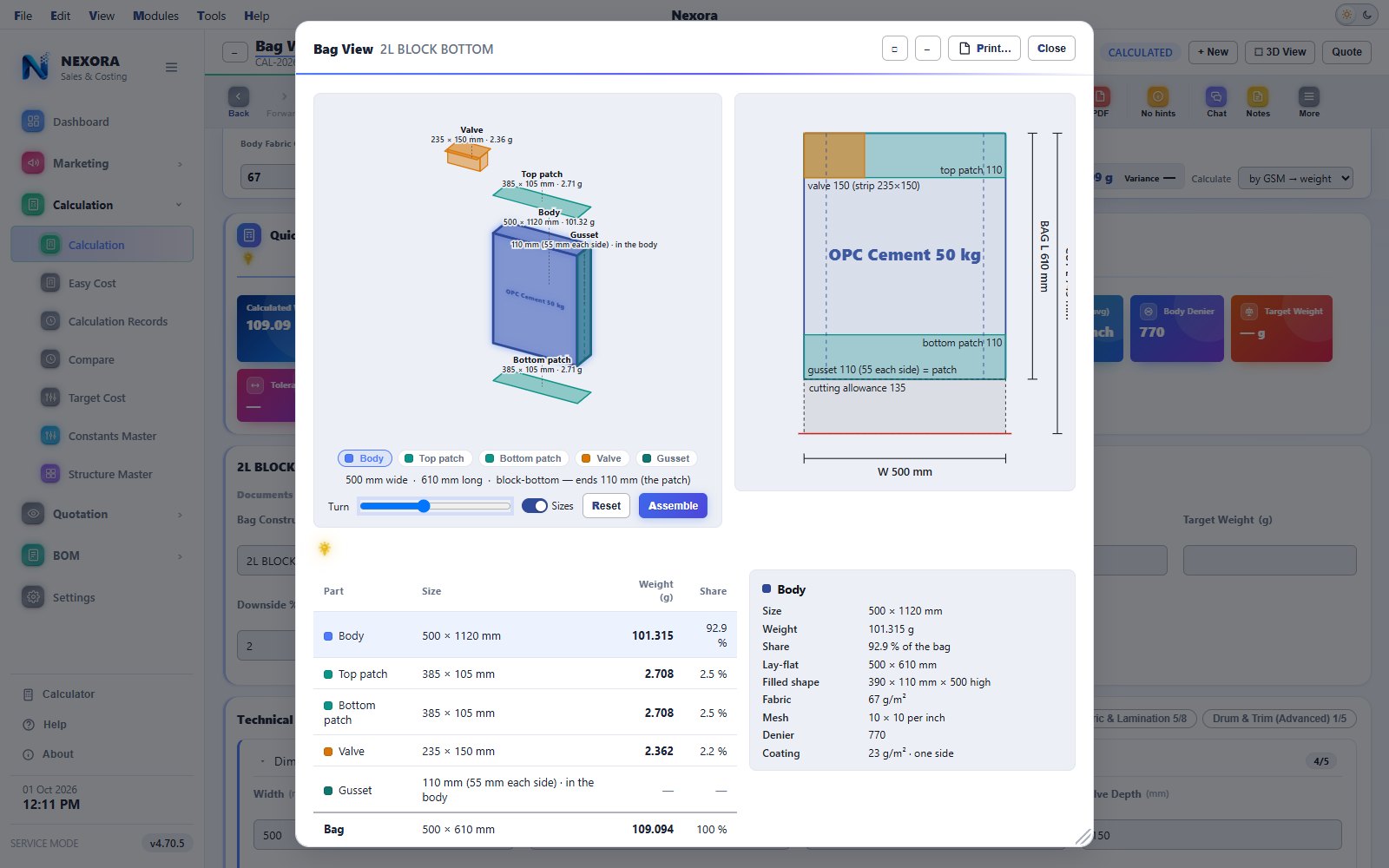
Task: Open the Notes icon in the toolbar
Action: 1257,97
